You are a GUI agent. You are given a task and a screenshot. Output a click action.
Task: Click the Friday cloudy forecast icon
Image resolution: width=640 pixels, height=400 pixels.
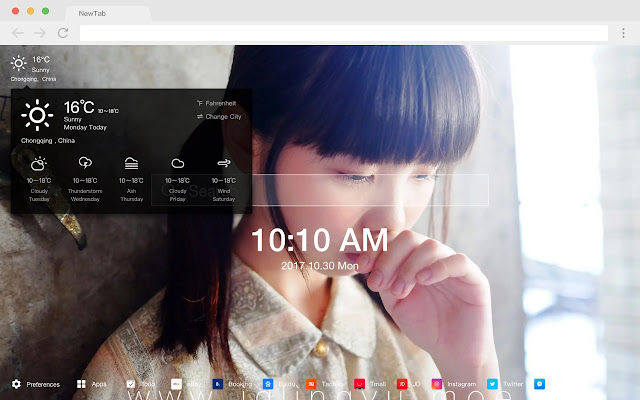(178, 164)
